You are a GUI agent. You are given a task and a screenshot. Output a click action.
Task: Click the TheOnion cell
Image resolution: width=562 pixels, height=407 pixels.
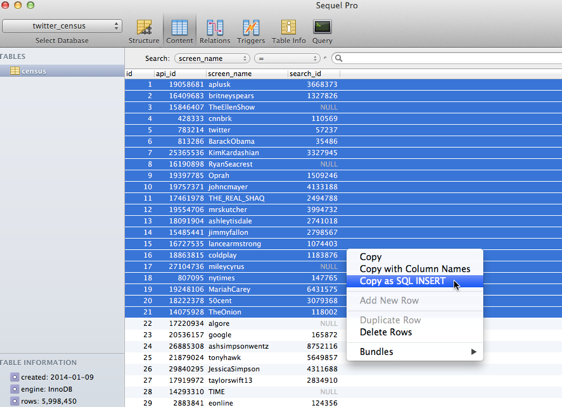click(225, 312)
